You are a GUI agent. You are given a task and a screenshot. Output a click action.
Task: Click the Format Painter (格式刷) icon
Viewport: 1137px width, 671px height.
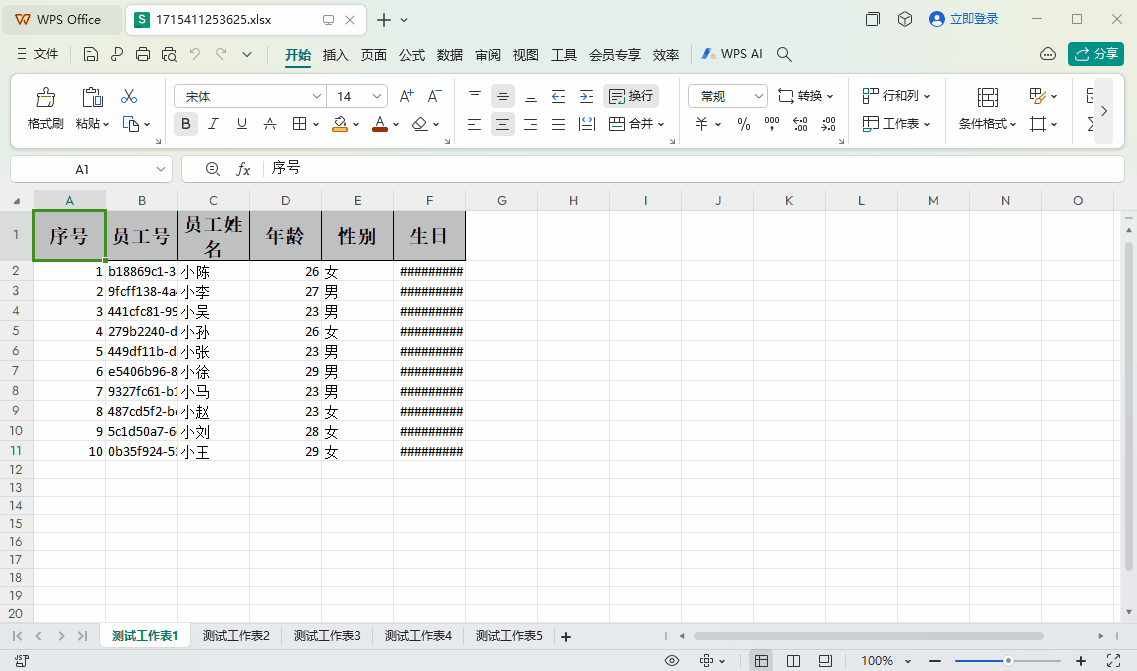45,97
